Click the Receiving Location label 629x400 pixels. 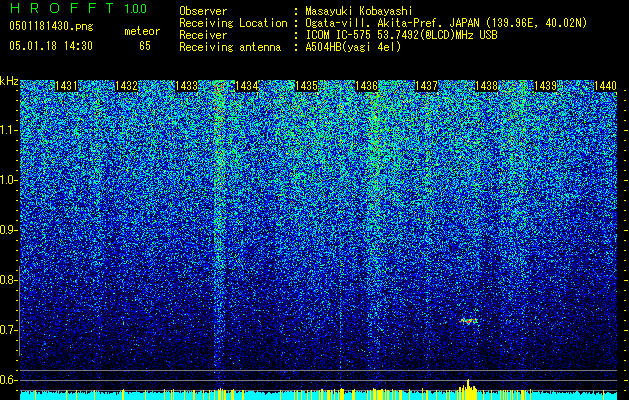(233, 23)
